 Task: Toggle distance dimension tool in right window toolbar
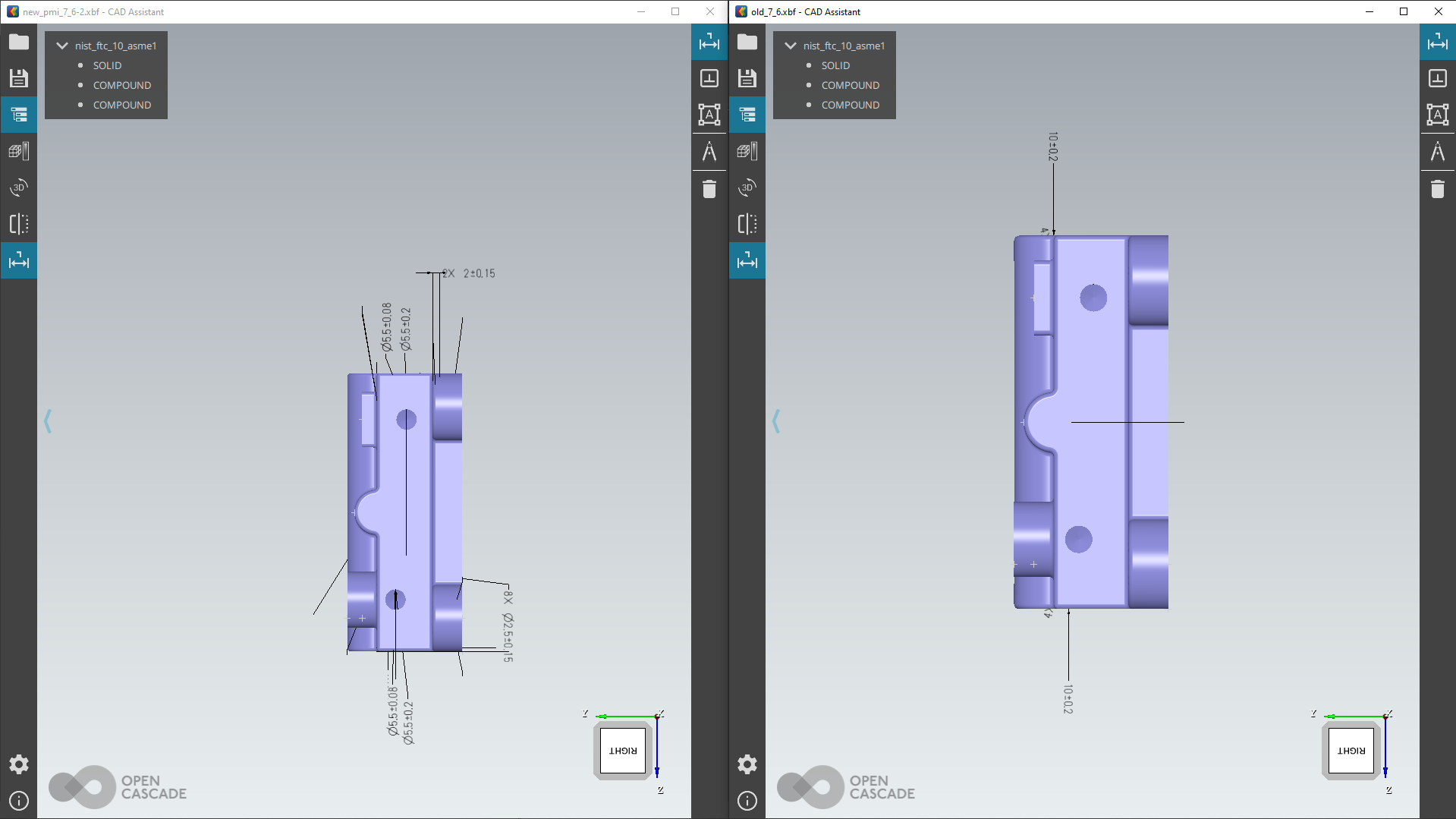(x=1438, y=43)
